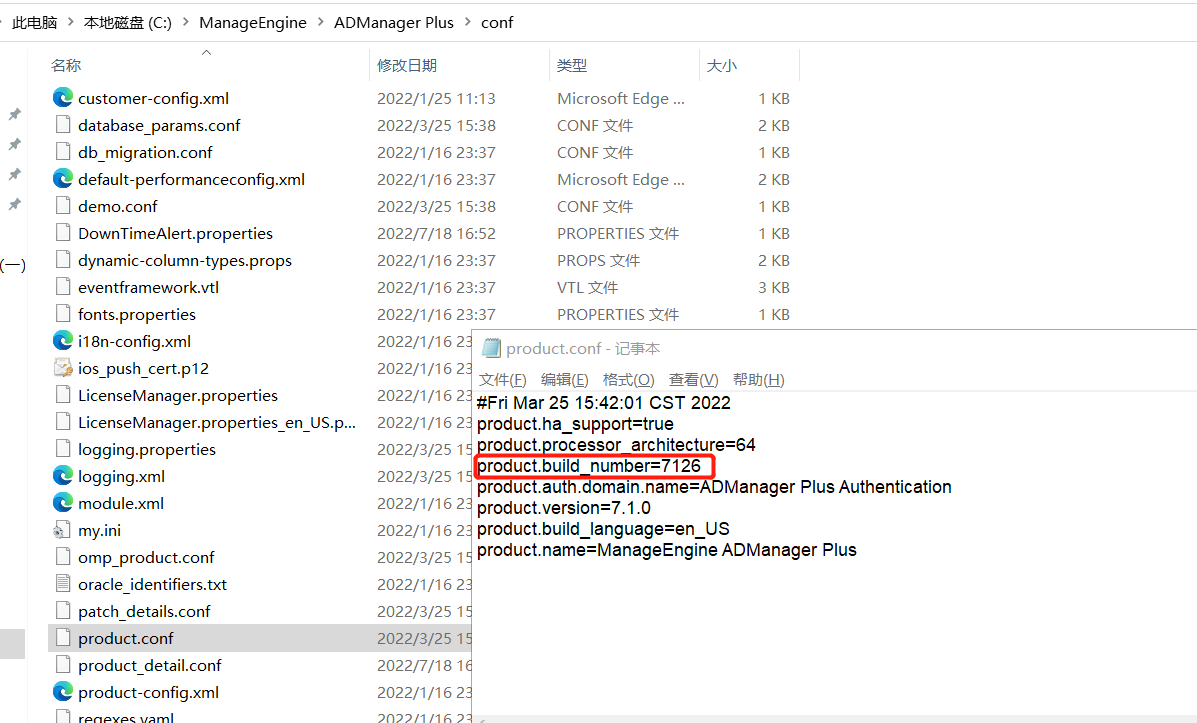Click the my.ini settings file icon
The height and width of the screenshot is (723, 1197).
(x=62, y=530)
